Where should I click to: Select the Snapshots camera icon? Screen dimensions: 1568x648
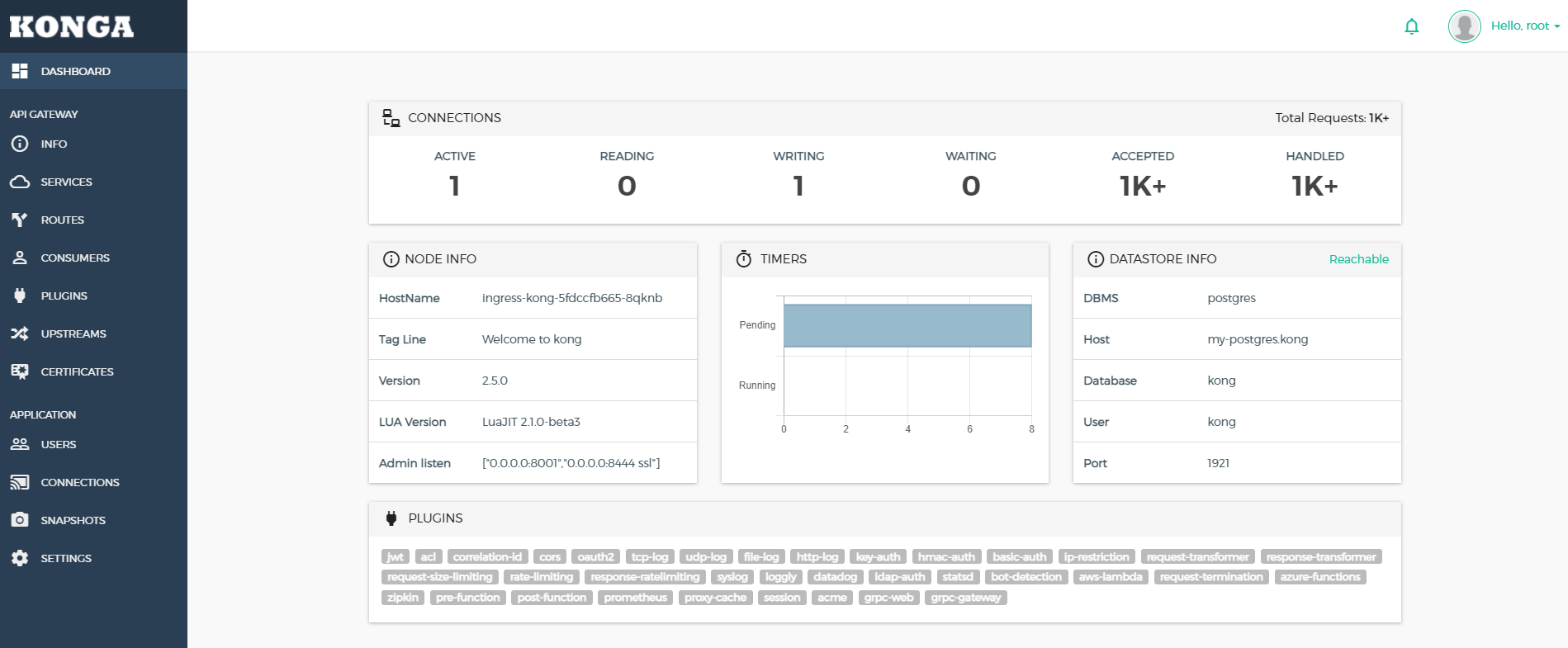point(20,520)
